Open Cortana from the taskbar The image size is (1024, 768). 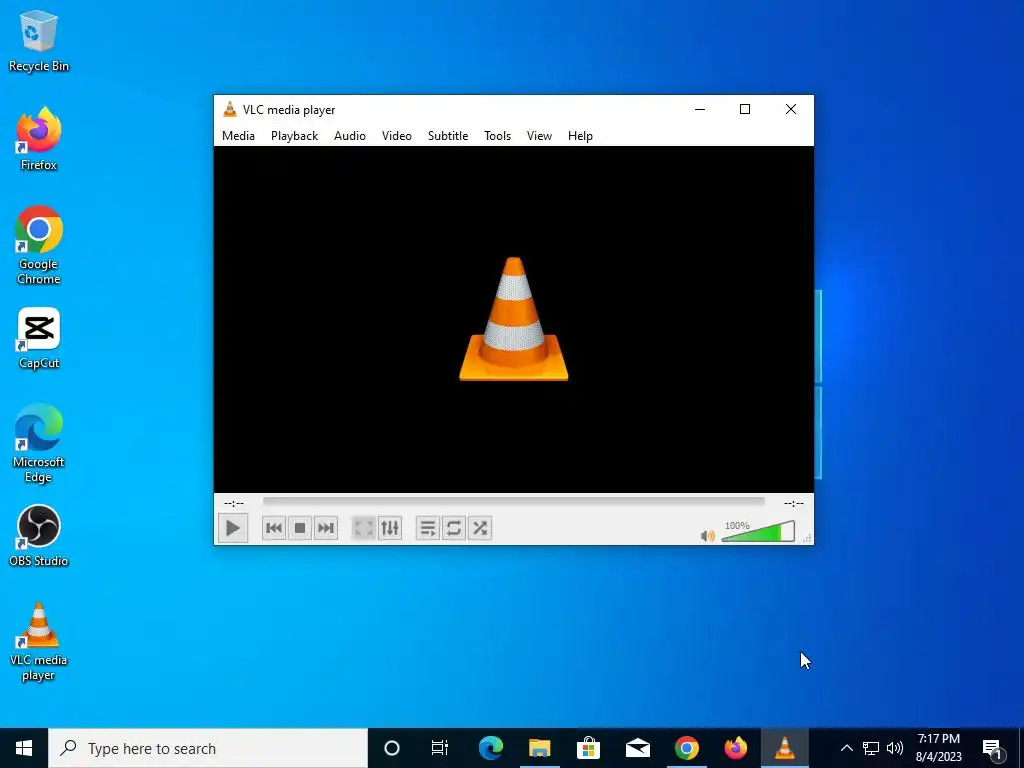pos(392,748)
